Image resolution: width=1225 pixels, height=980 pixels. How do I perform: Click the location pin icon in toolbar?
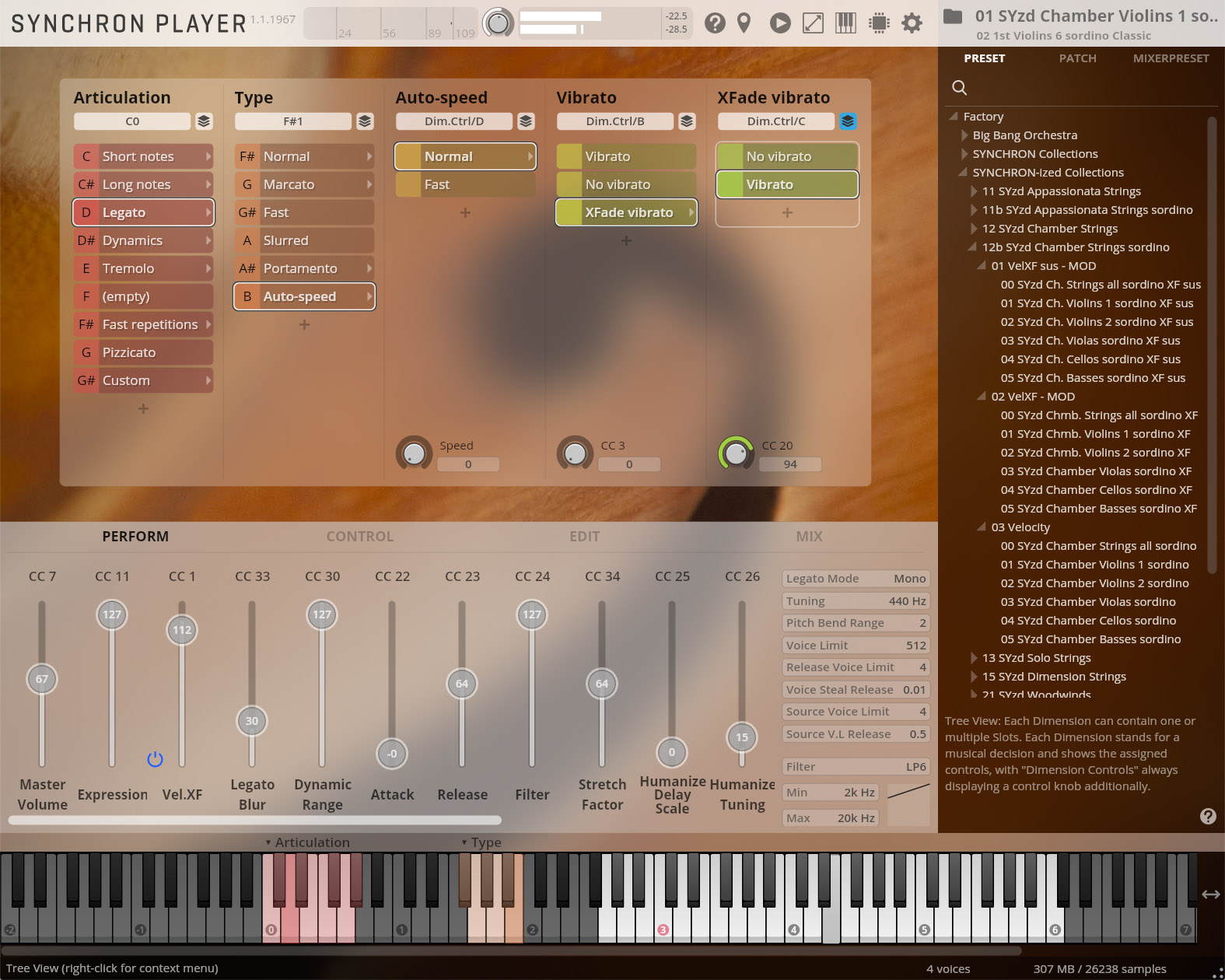click(744, 23)
